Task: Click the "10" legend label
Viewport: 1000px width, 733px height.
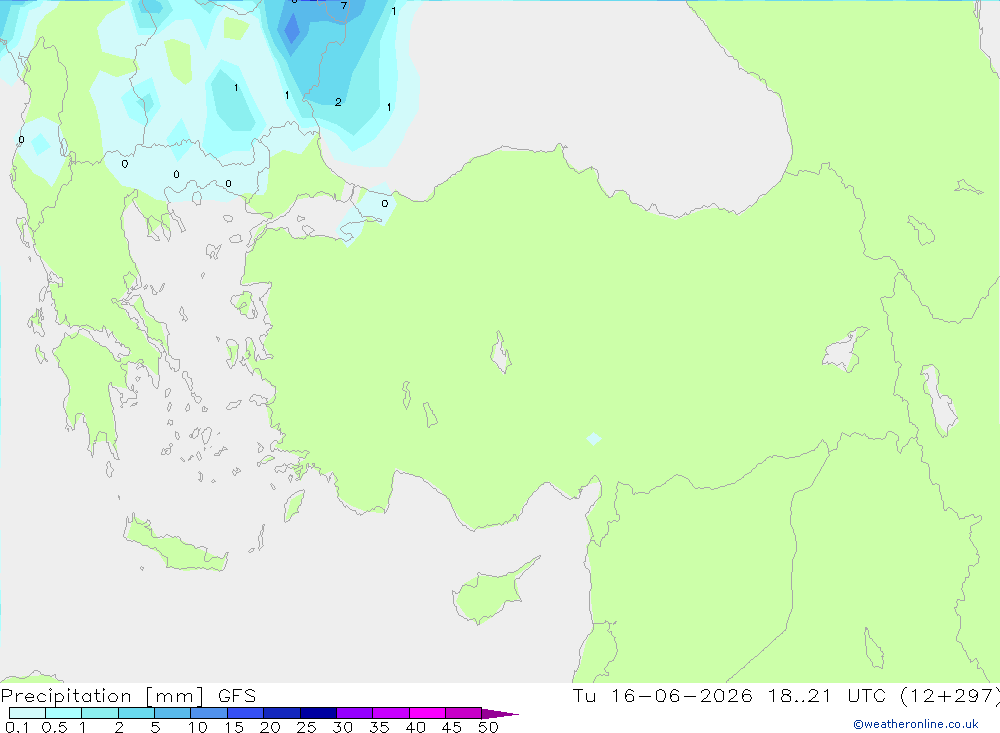Action: (198, 727)
